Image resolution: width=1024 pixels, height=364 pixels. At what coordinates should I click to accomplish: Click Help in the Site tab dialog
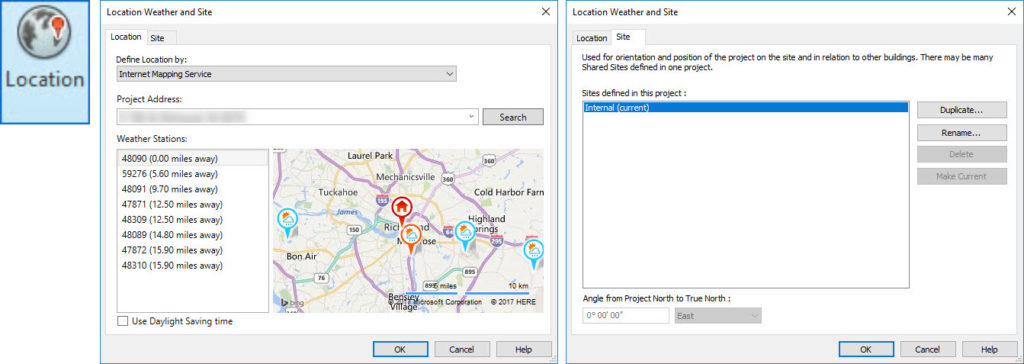[989, 350]
